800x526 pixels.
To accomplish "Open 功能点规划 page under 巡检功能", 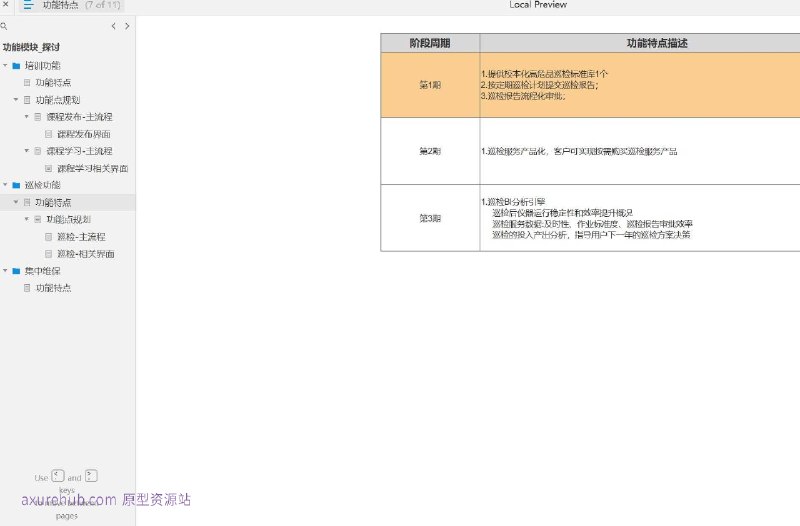I will (68, 219).
